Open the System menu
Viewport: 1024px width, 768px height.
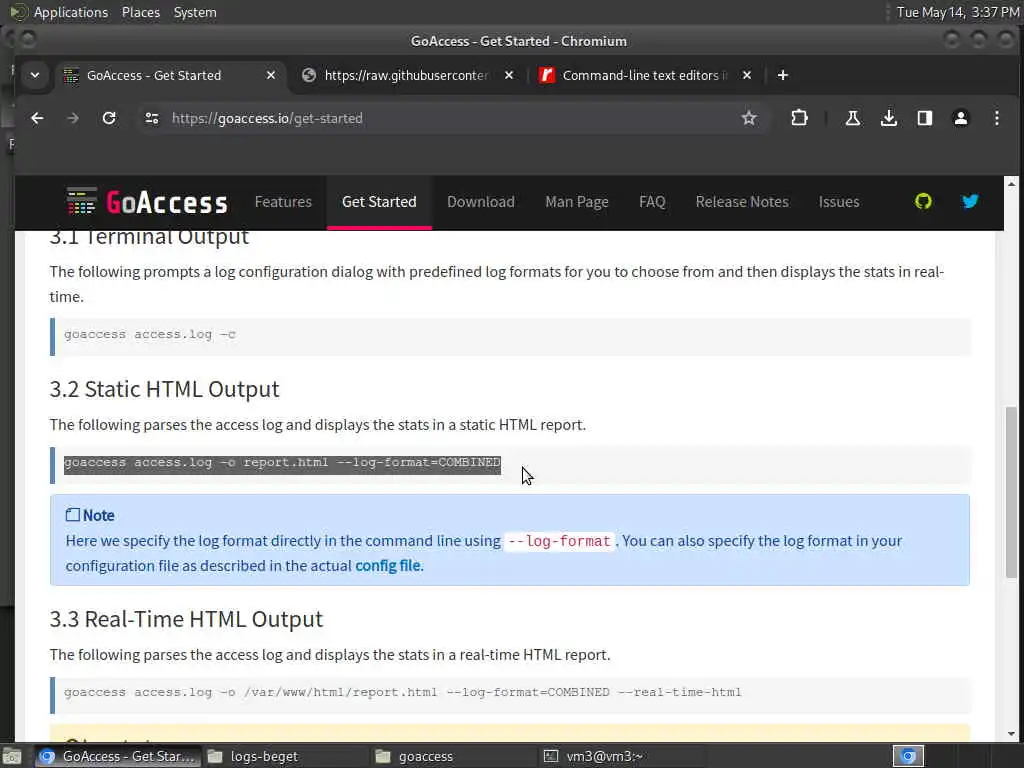(x=195, y=12)
